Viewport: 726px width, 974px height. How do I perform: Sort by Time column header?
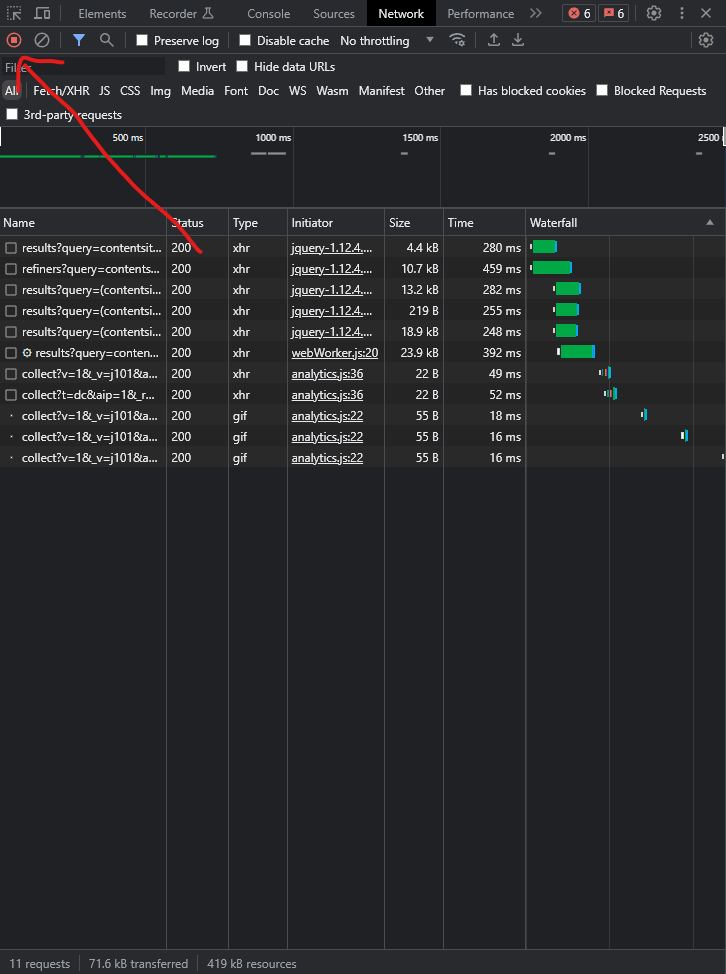(484, 222)
